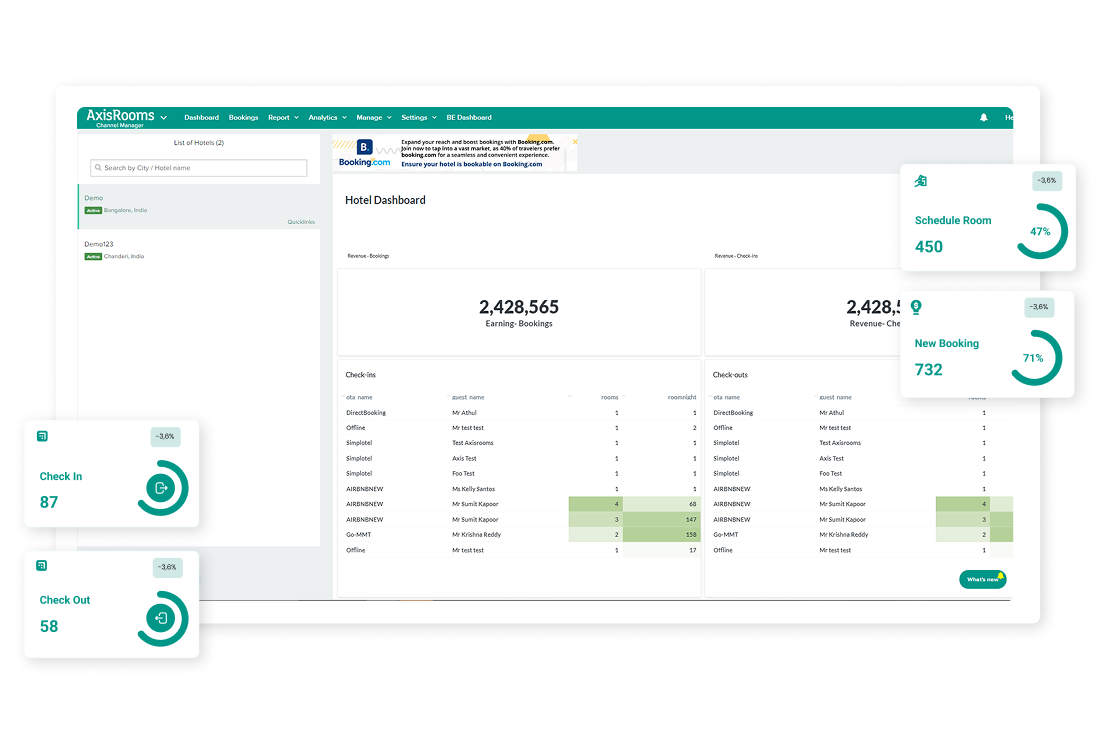The height and width of the screenshot is (744, 1100).
Task: Open the Report dropdown menu
Action: point(283,118)
